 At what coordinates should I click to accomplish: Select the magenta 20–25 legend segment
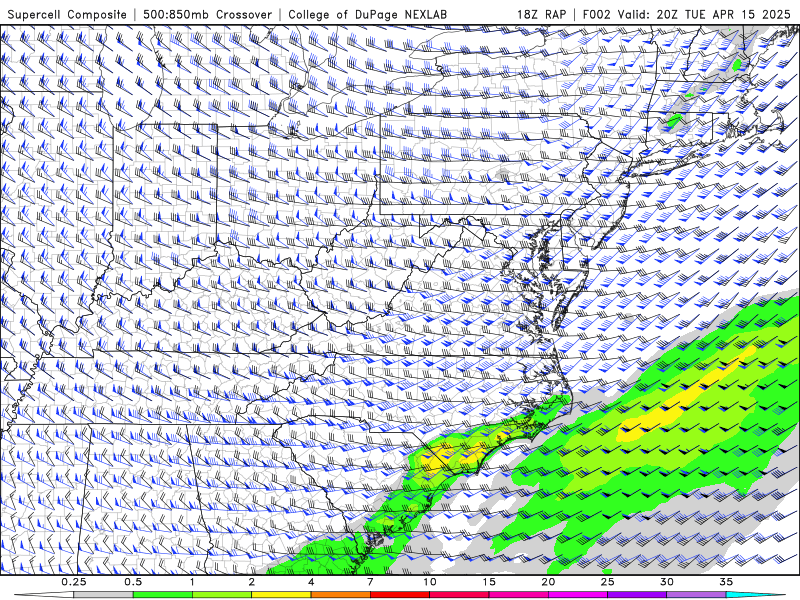pyautogui.click(x=578, y=595)
